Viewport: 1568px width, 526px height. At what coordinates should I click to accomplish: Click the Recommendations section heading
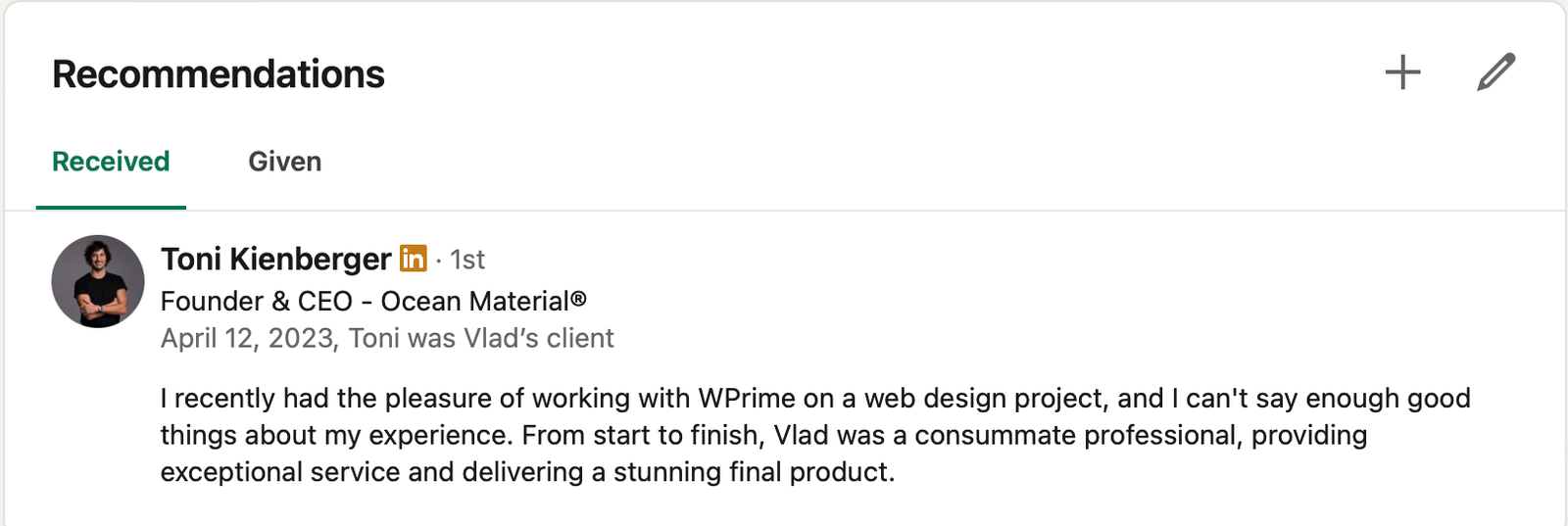(x=218, y=74)
